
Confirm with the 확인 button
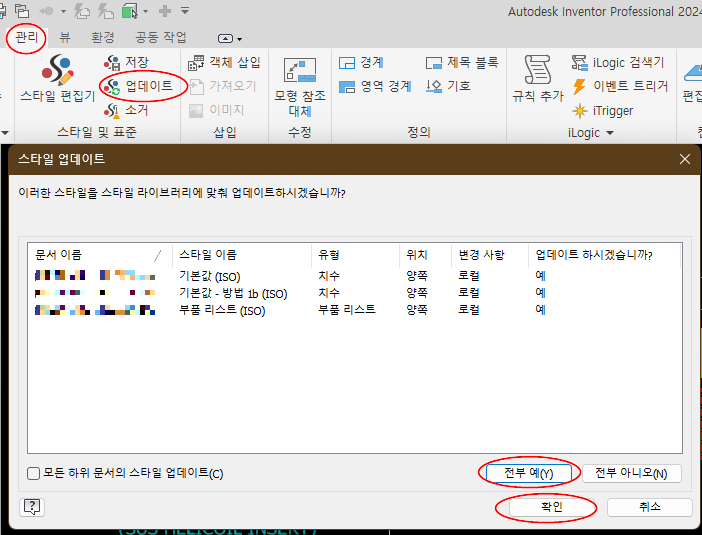pyautogui.click(x=552, y=507)
